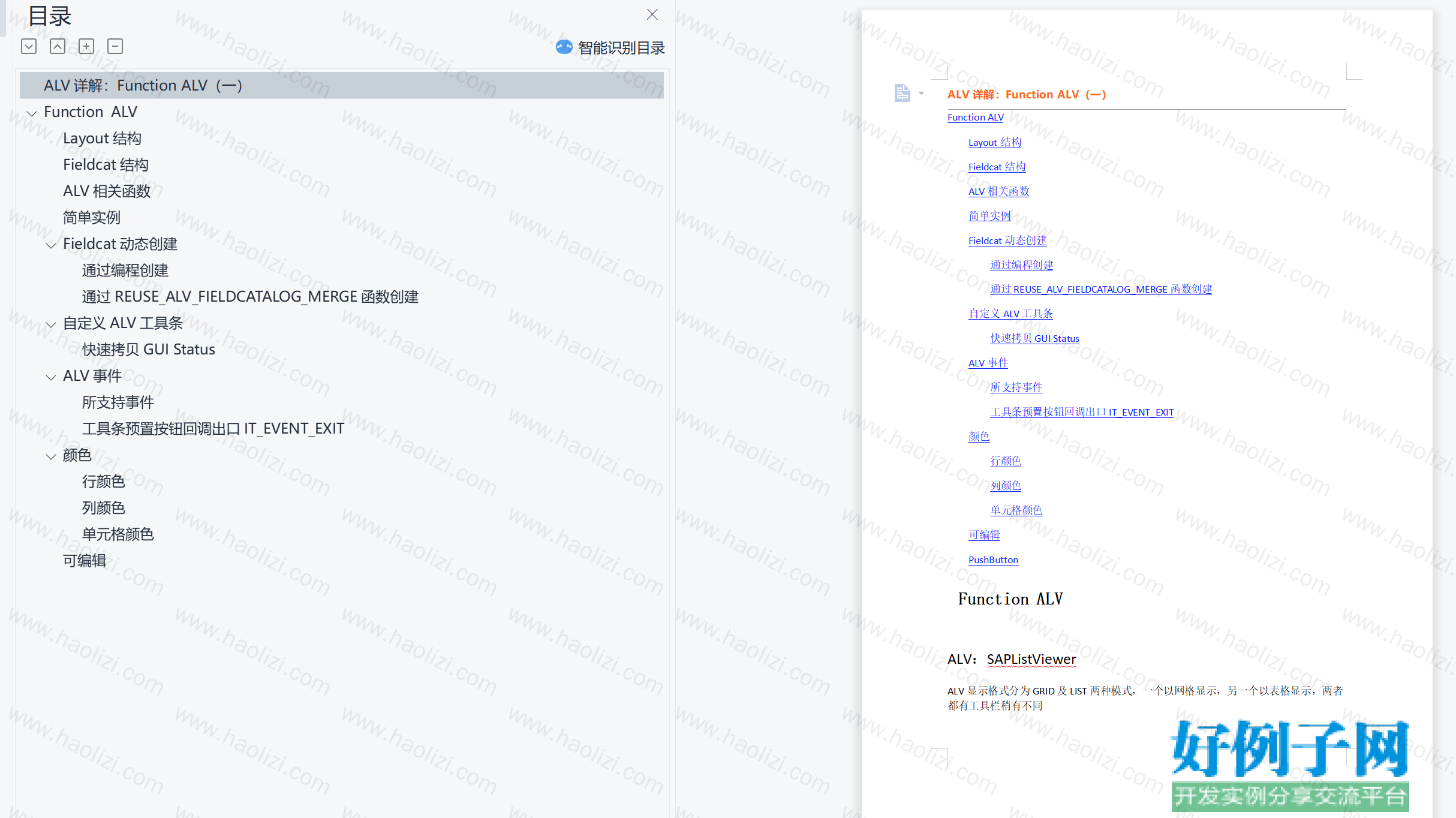Click the Function ALV heading in document body
This screenshot has width=1456, height=818.
click(1010, 599)
